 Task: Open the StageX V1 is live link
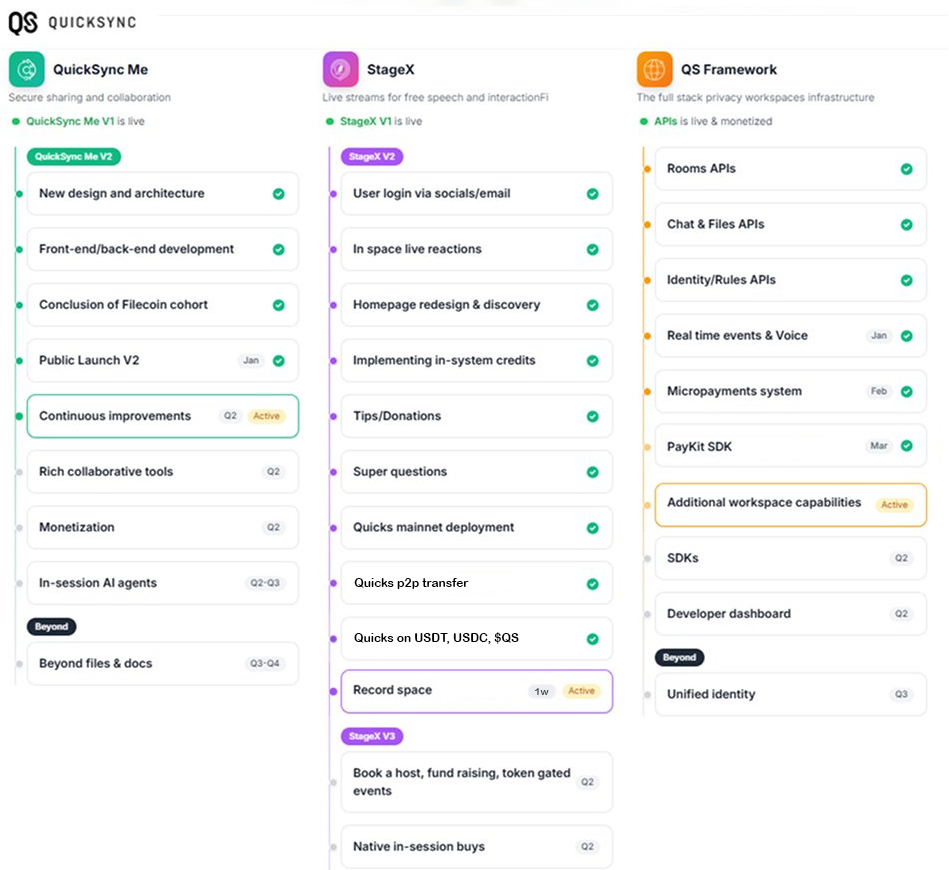(x=381, y=121)
